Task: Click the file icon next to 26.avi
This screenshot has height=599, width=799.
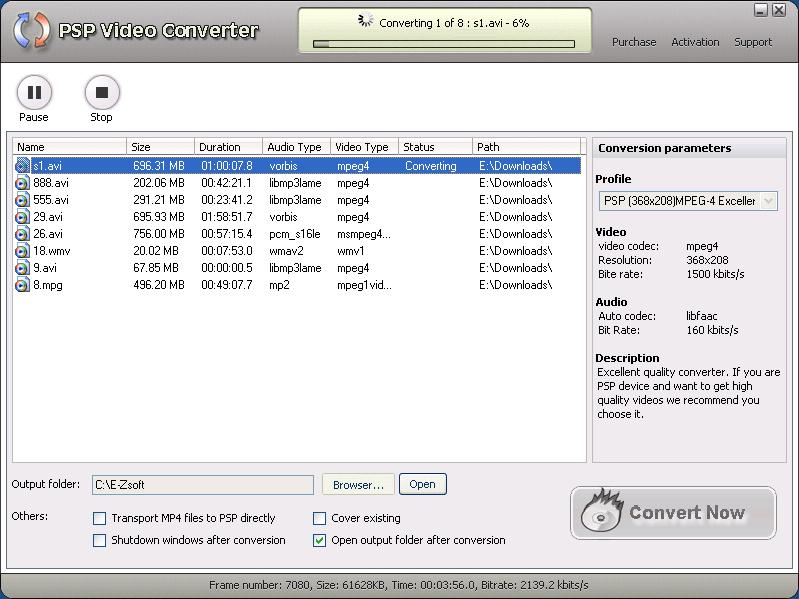Action: pyautogui.click(x=22, y=234)
